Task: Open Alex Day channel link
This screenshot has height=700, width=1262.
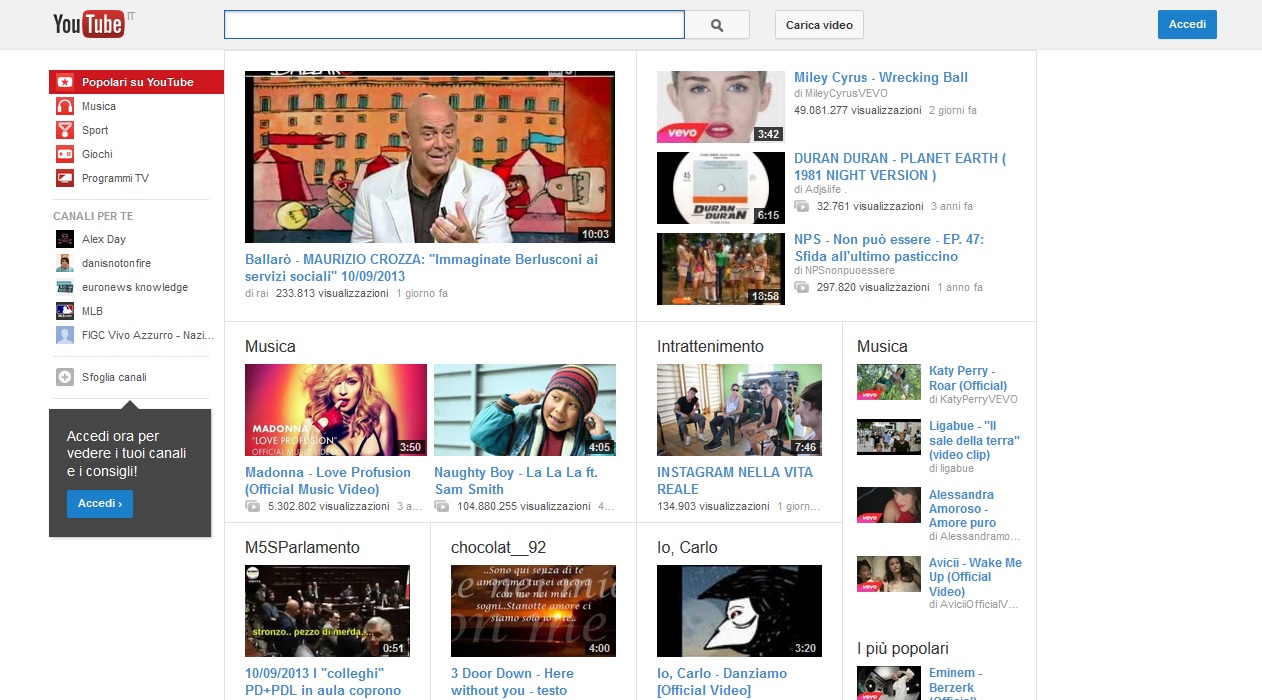Action: pyautogui.click(x=104, y=239)
